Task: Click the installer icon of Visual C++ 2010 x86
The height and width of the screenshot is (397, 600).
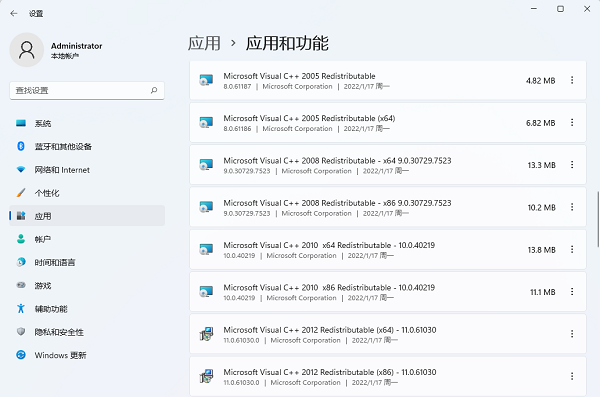Action: click(206, 292)
